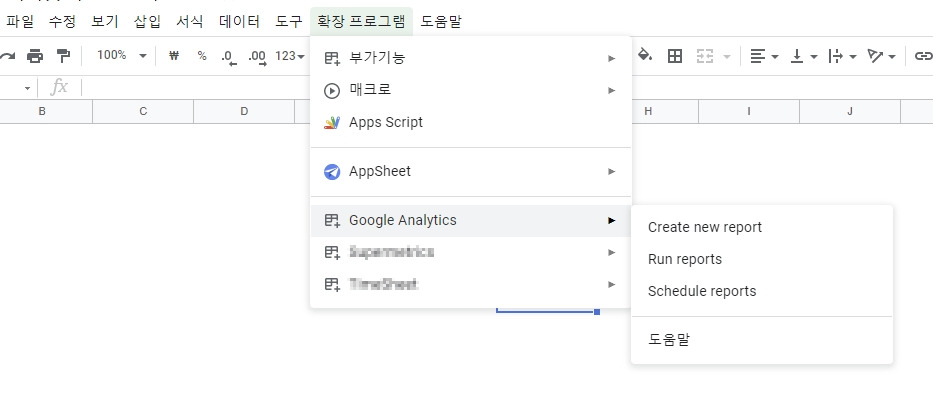Expand the text wrapping dropdown arrow
The height and width of the screenshot is (420, 933).
(853, 57)
